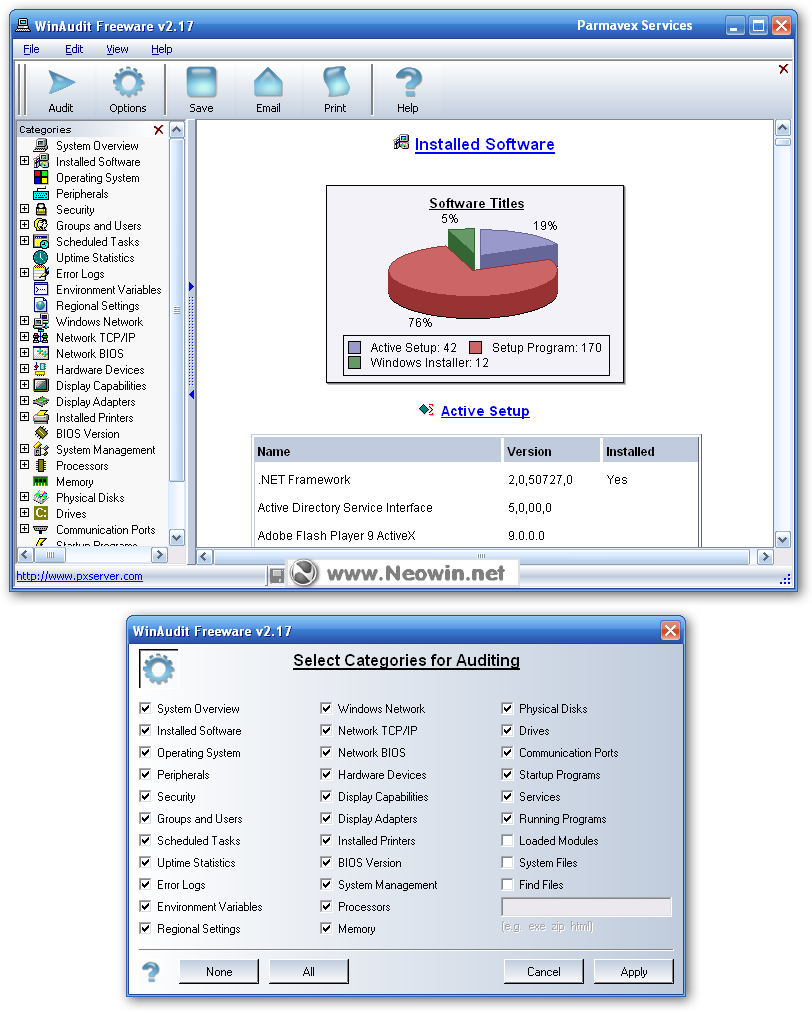Select the Regional Settings globe icon

click(41, 305)
